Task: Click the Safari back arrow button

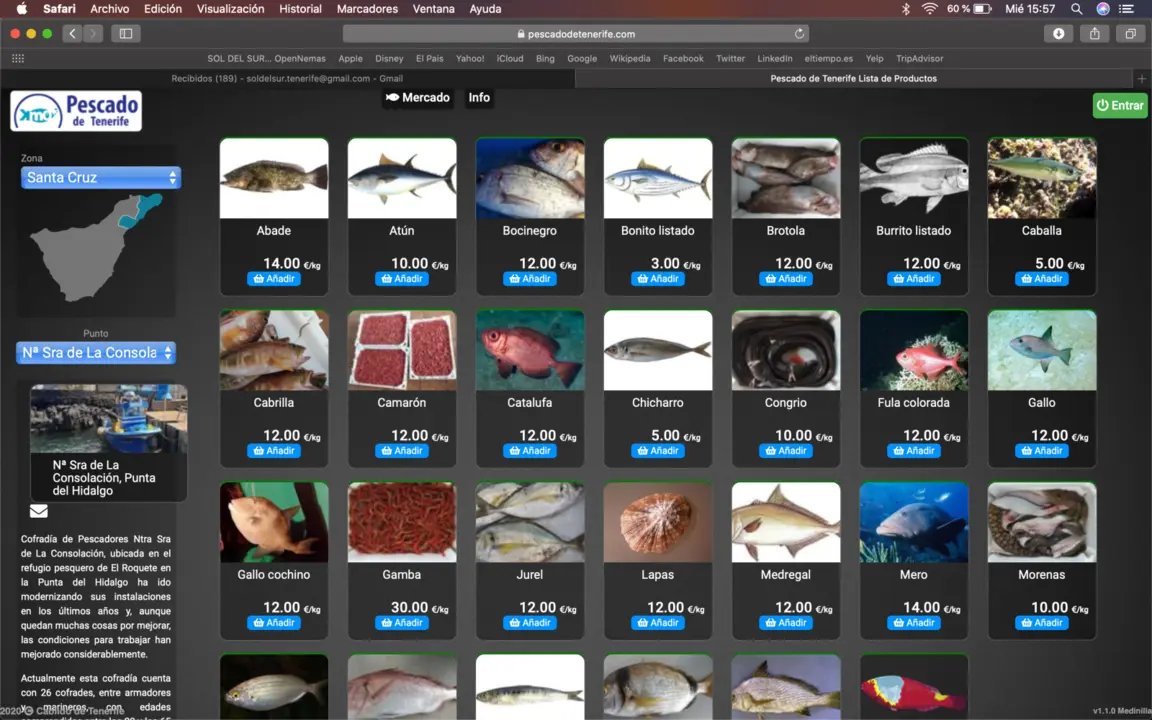Action: [72, 34]
